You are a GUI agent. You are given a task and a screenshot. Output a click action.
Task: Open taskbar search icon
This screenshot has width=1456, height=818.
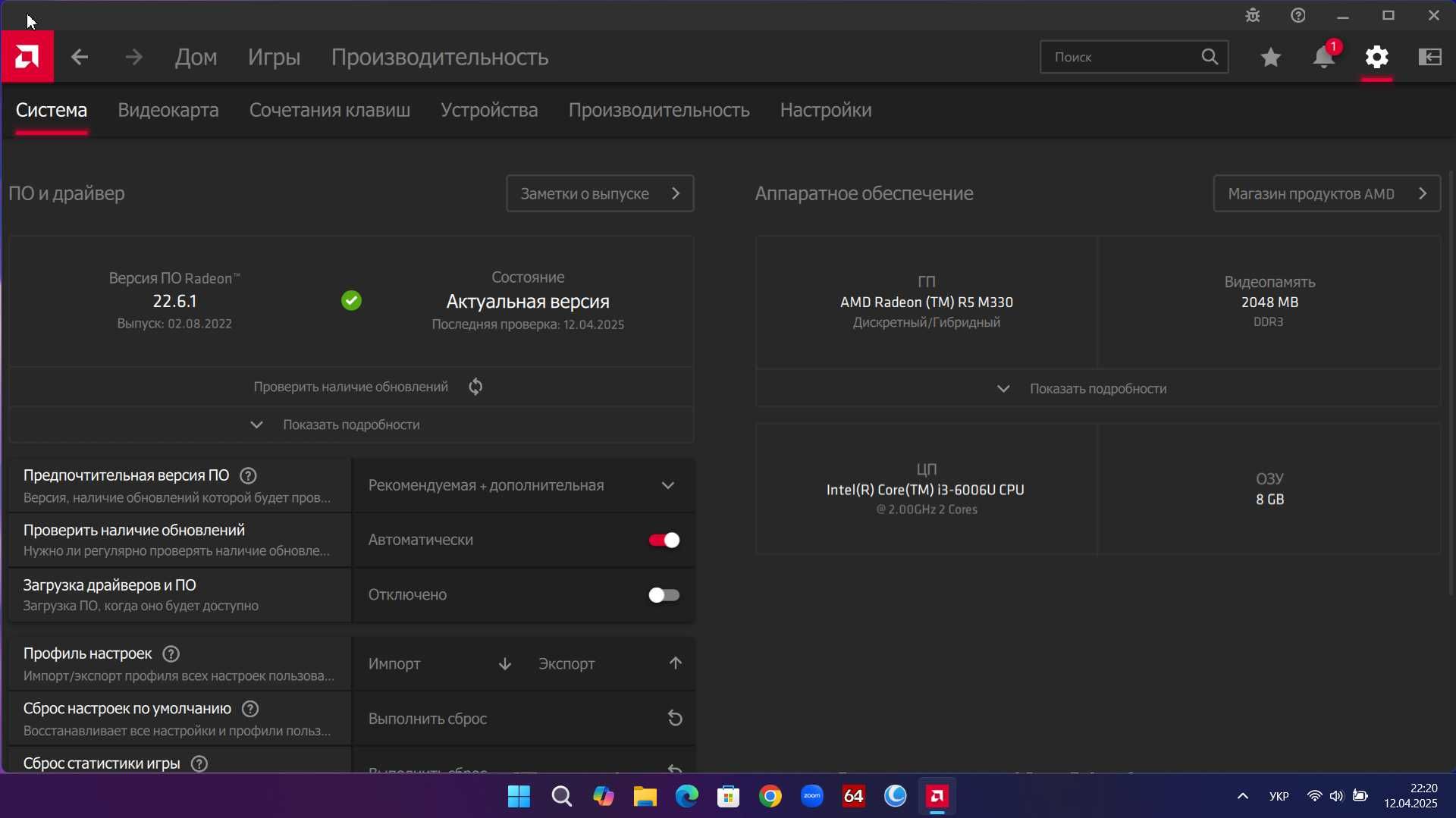[x=561, y=797]
